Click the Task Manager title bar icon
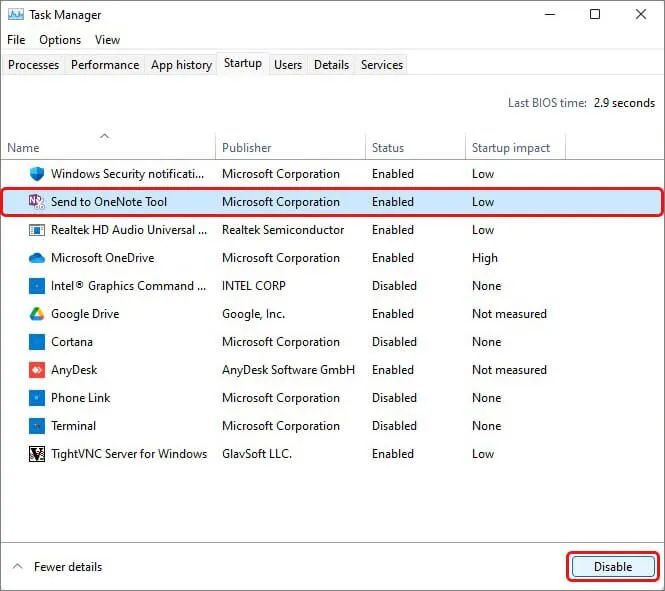The width and height of the screenshot is (665, 591). [x=16, y=15]
